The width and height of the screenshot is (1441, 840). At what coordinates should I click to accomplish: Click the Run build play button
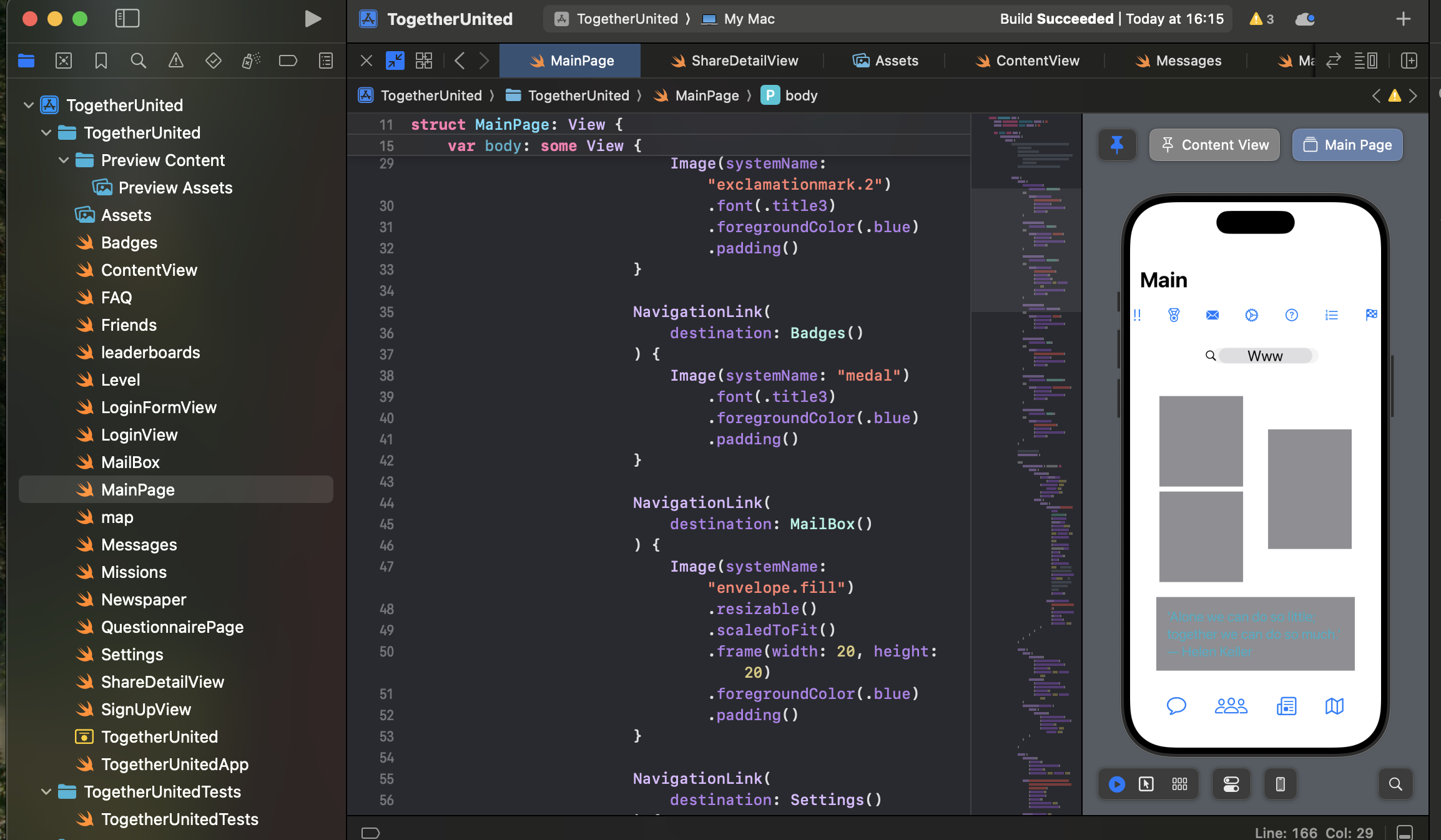tap(312, 19)
